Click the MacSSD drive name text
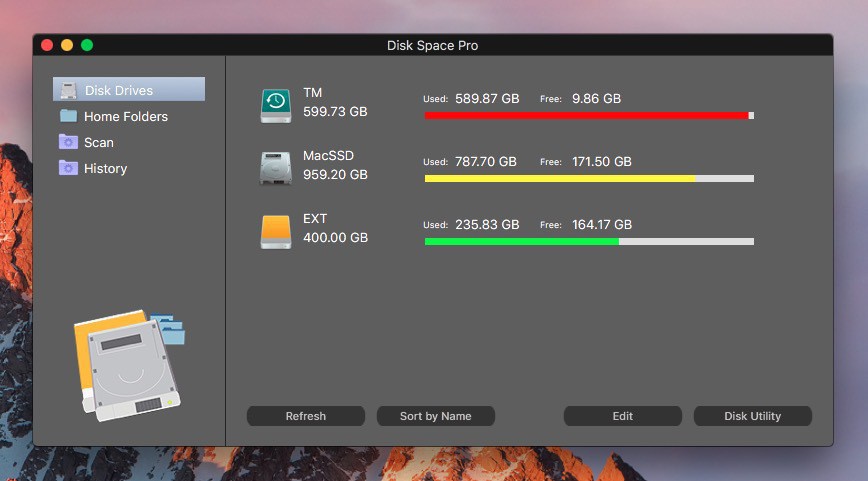The height and width of the screenshot is (481, 868). click(328, 156)
